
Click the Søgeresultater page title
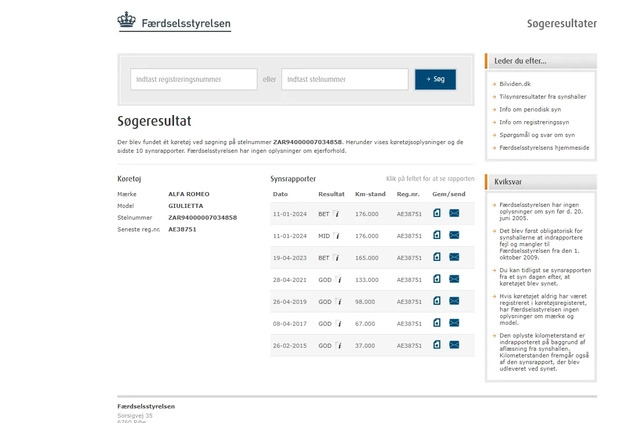click(562, 24)
